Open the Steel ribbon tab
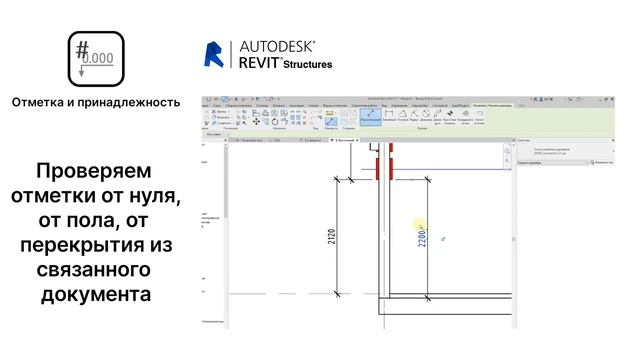Image resolution: width=640 pixels, height=360 pixels. coord(217,106)
